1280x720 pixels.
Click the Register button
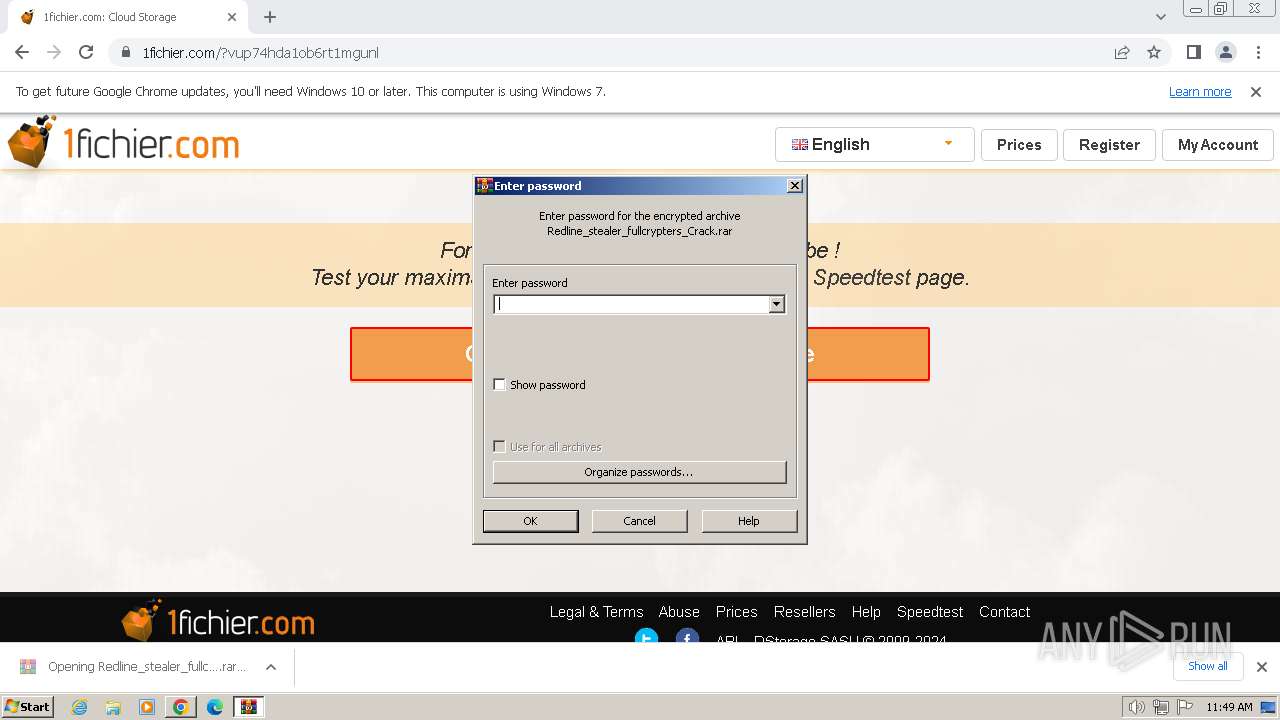(1109, 145)
